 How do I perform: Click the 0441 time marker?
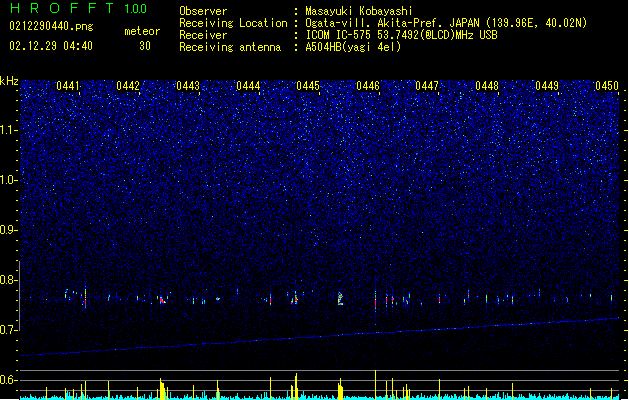(68, 86)
